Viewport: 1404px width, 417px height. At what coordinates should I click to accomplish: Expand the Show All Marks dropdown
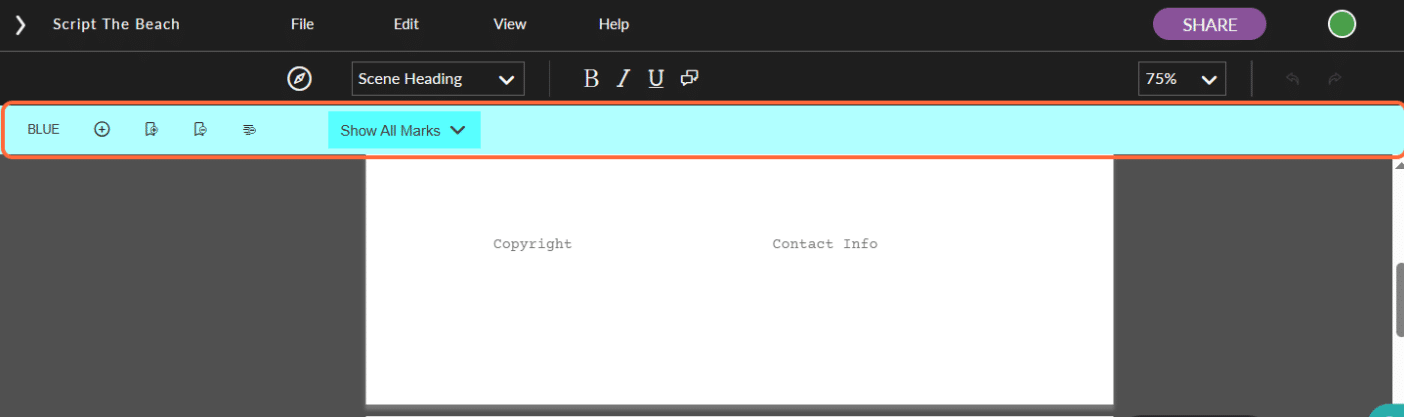[404, 130]
